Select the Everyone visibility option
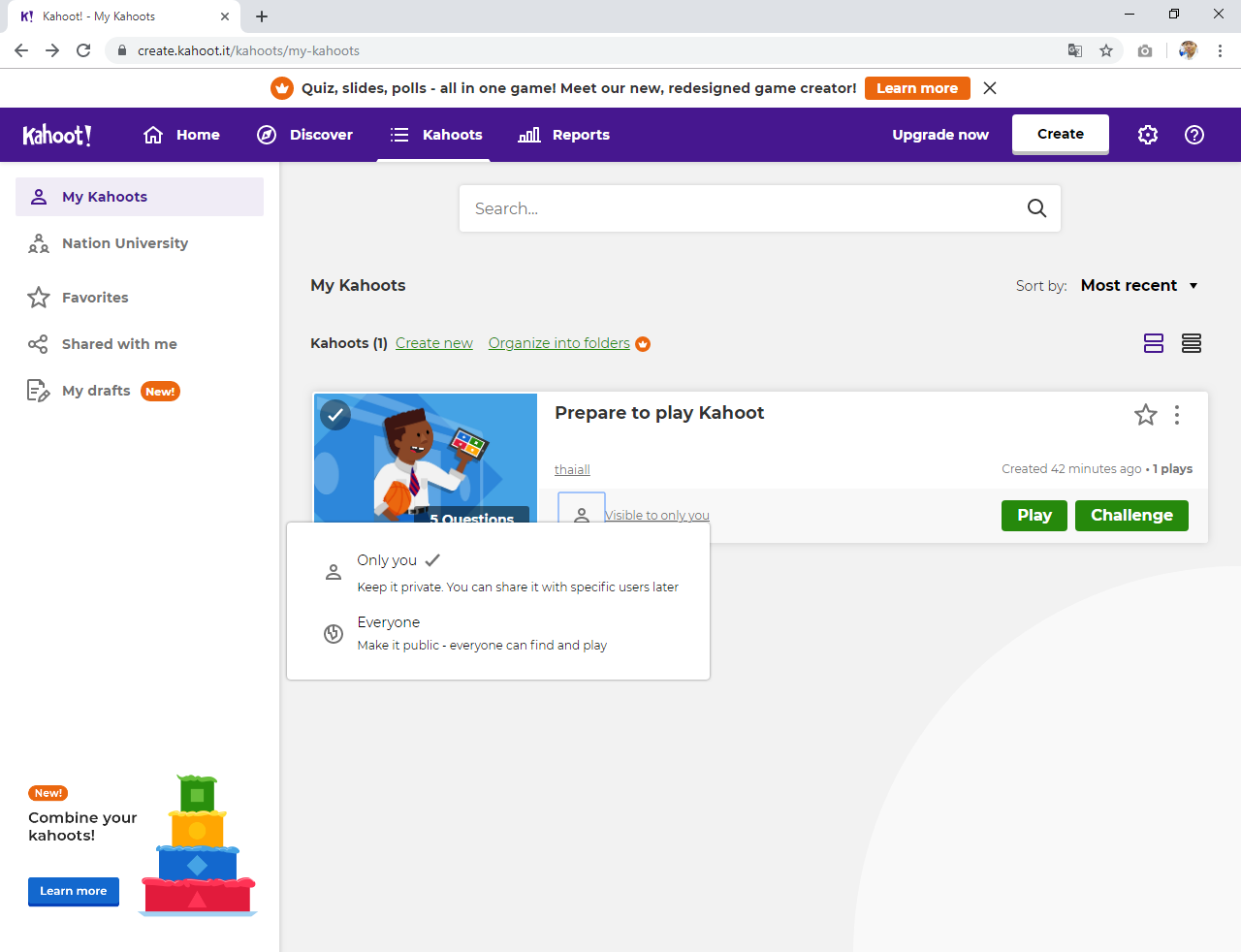 tap(389, 622)
